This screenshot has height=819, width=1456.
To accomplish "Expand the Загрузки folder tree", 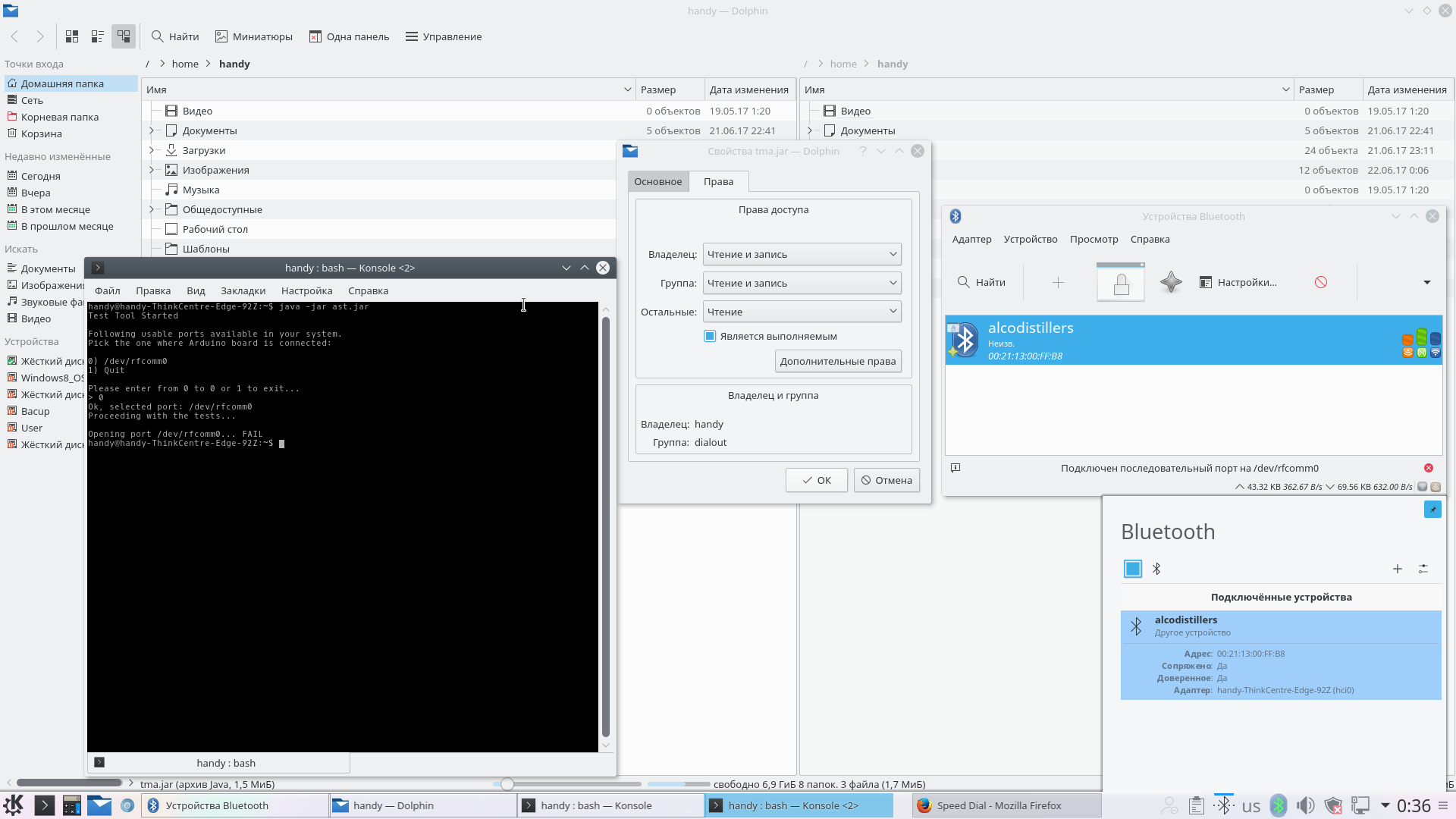I will [x=152, y=150].
